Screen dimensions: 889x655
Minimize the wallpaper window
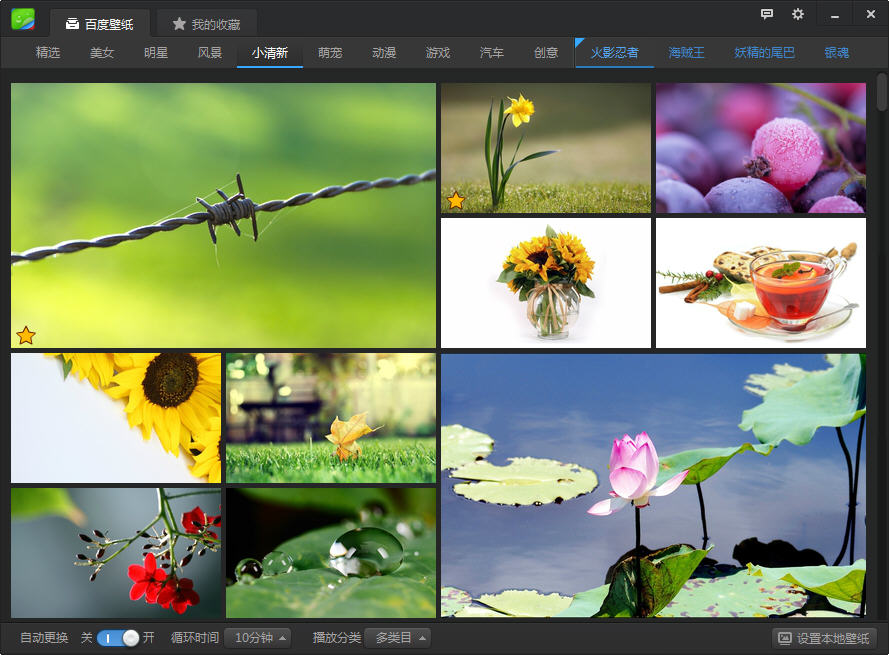pyautogui.click(x=834, y=14)
